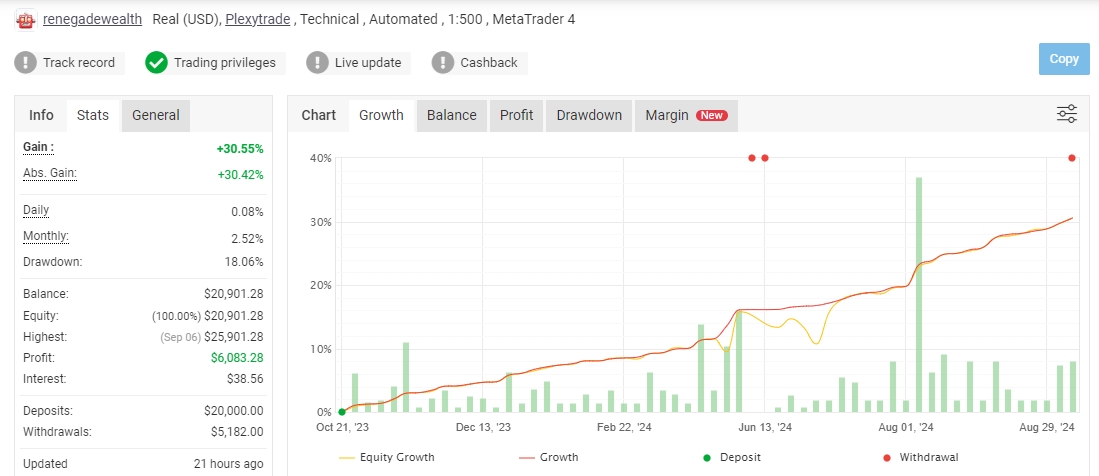Toggle Deposit markers in legend
1099x476 pixels.
(x=731, y=458)
